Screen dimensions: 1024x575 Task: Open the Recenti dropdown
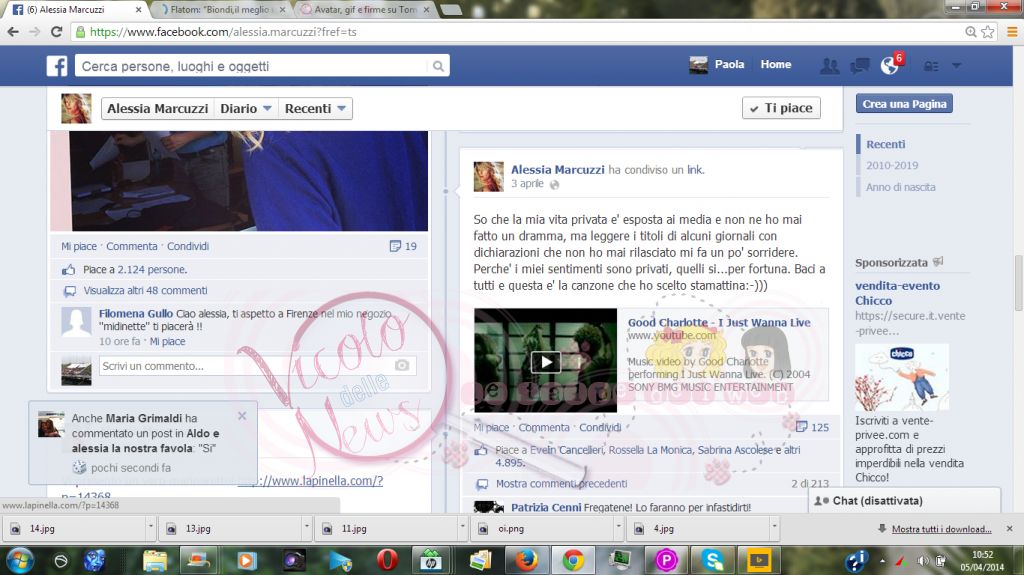[315, 108]
